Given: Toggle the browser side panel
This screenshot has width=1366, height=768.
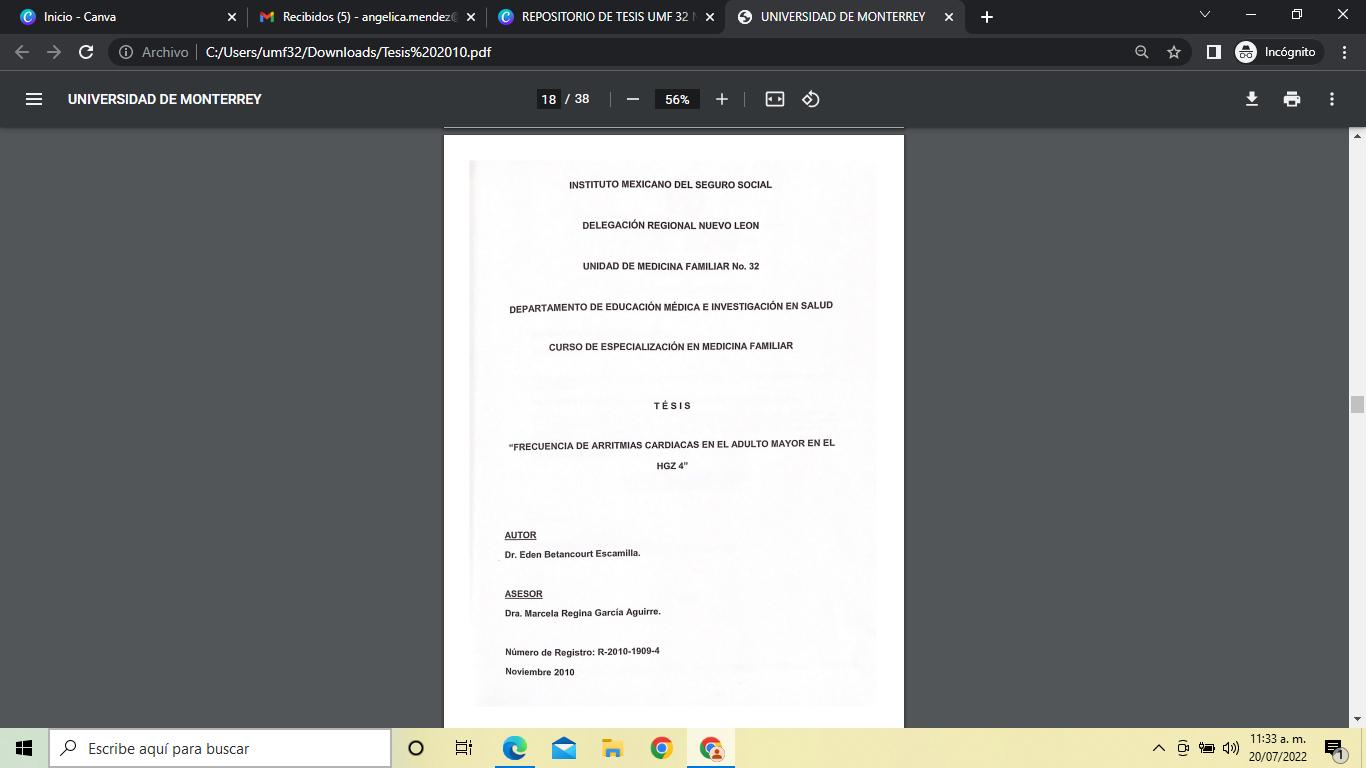Looking at the screenshot, I should (x=1213, y=52).
